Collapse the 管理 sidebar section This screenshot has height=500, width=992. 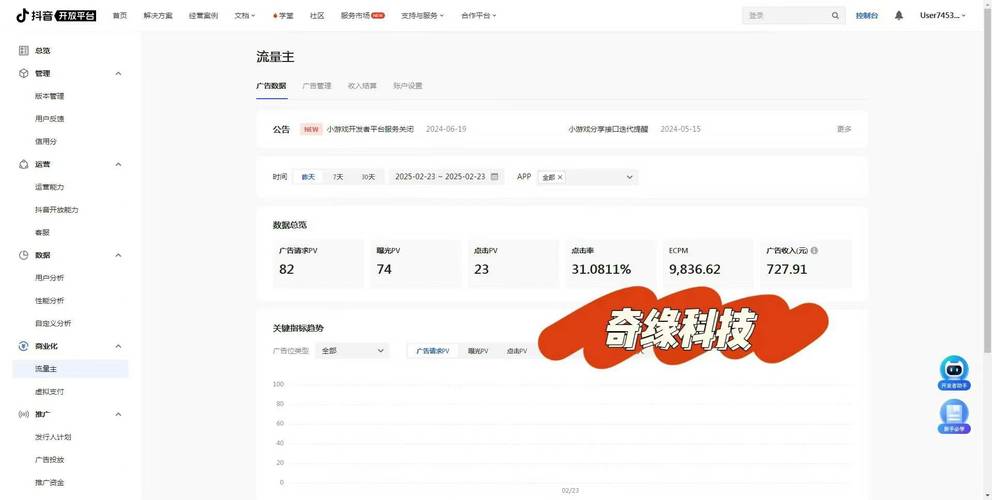coord(118,73)
